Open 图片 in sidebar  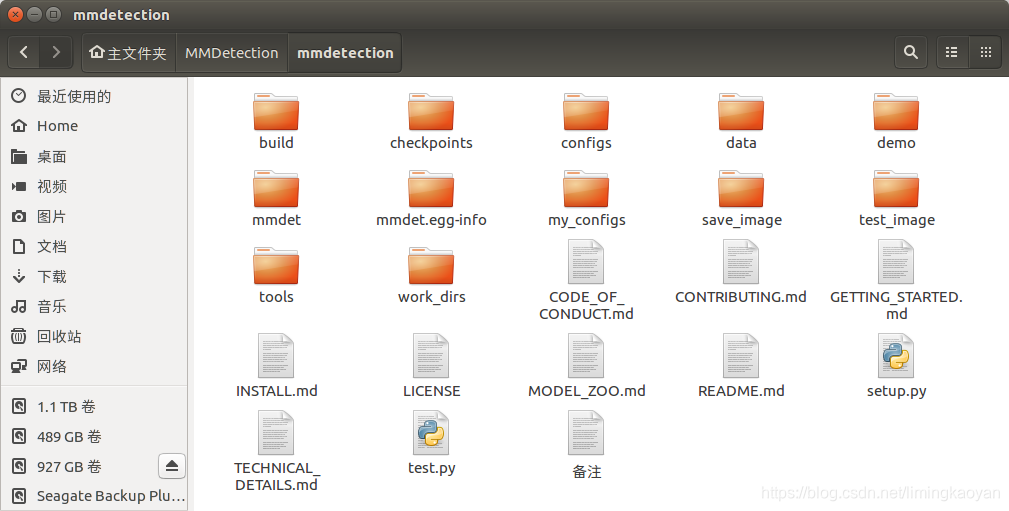coord(94,216)
